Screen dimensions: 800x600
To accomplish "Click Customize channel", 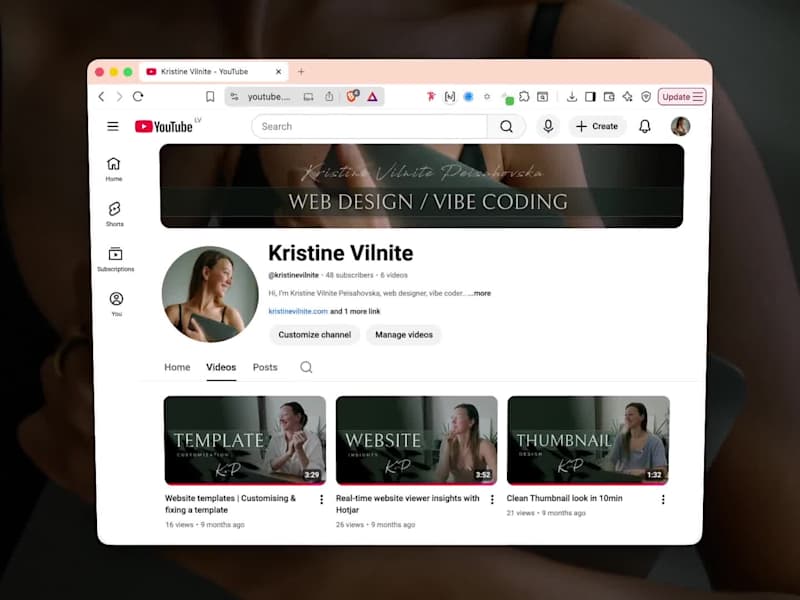I will pos(314,335).
